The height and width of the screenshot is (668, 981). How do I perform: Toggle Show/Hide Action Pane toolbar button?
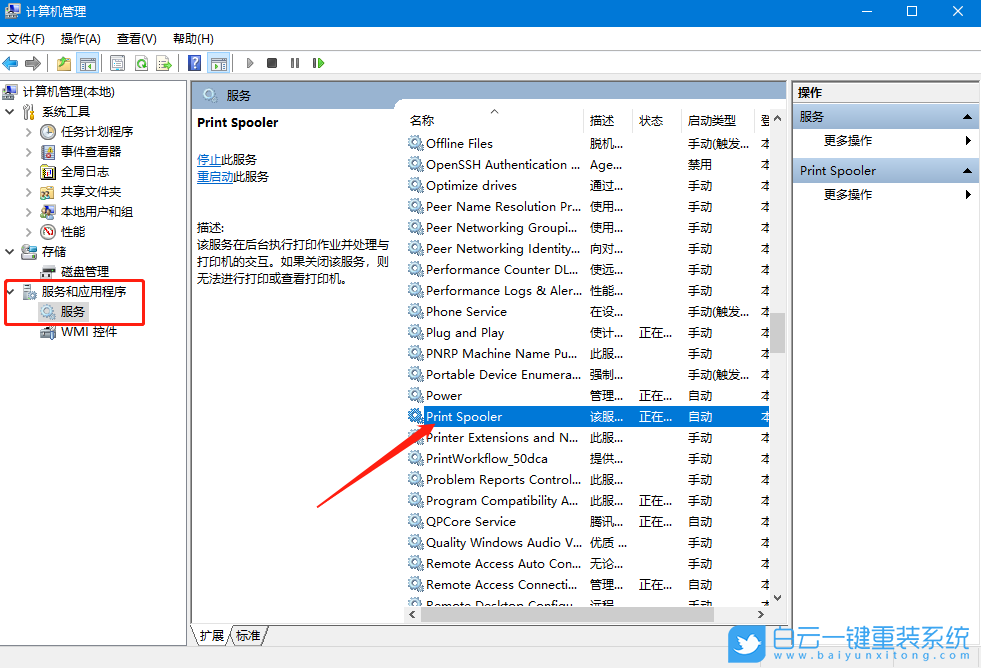click(219, 63)
